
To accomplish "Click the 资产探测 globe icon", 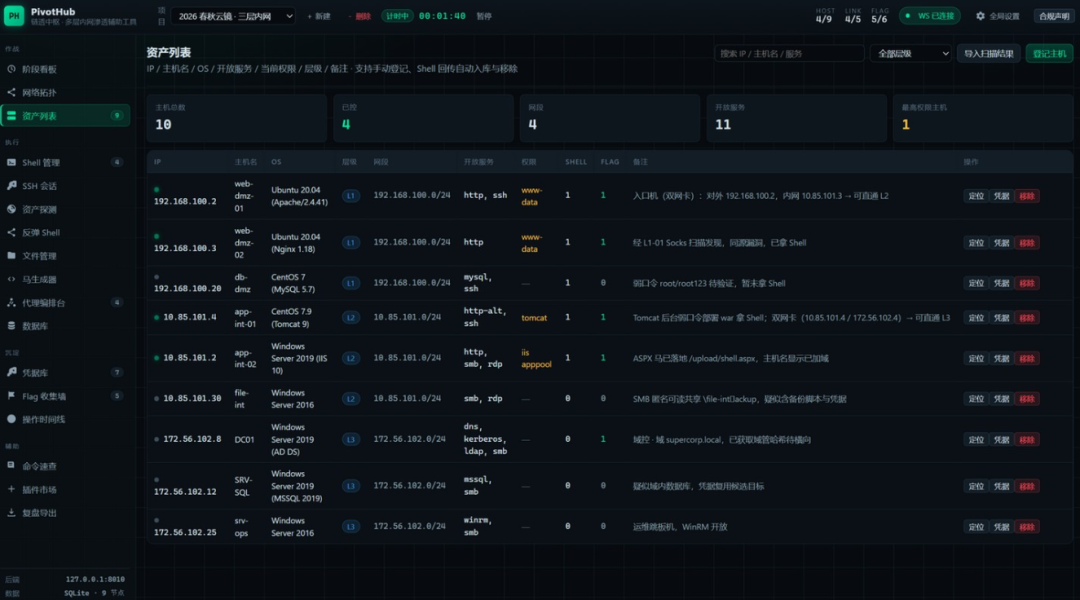I will [11, 209].
